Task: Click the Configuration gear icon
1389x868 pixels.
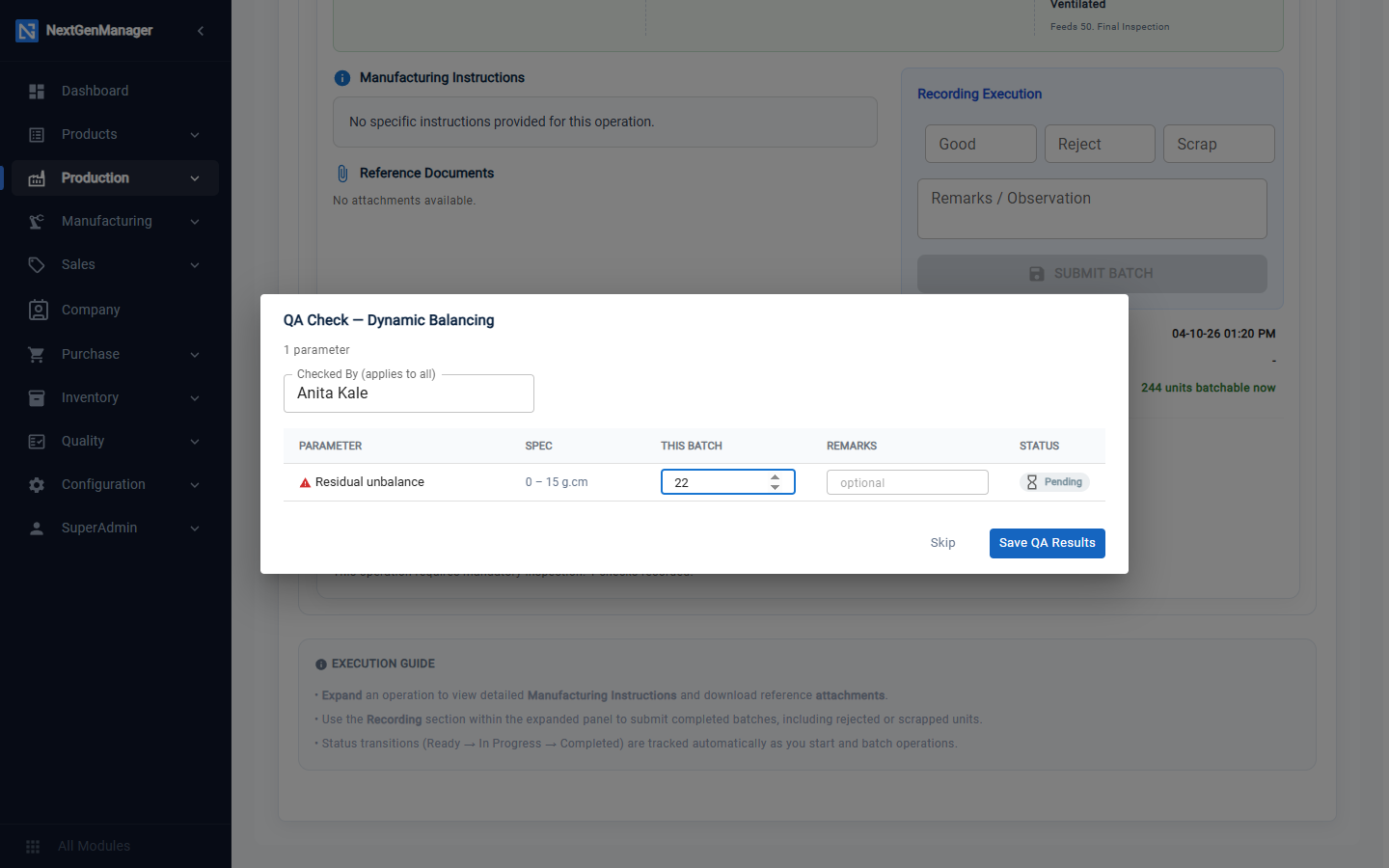Action: (37, 485)
